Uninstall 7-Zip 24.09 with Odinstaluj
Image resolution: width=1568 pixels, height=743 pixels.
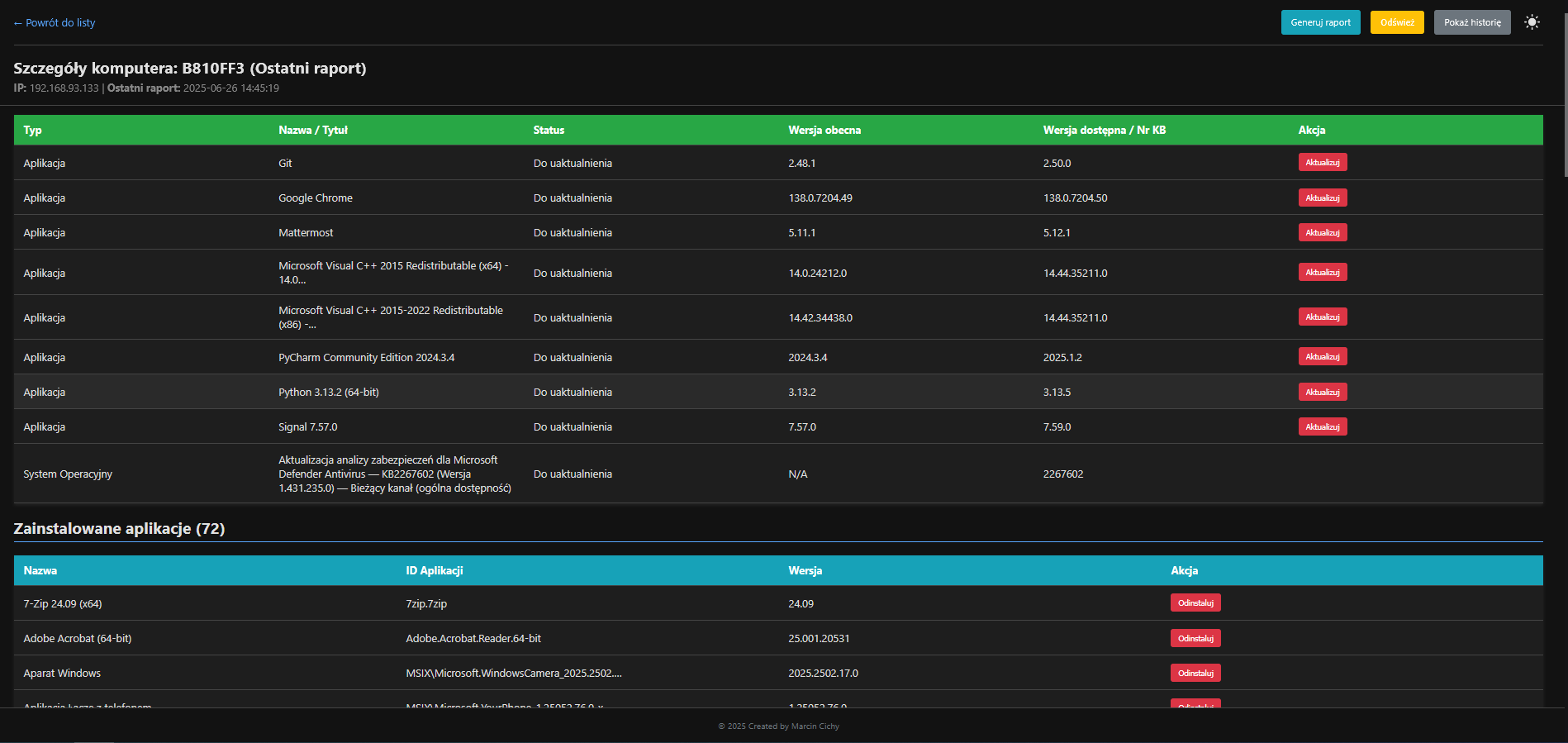[1195, 602]
